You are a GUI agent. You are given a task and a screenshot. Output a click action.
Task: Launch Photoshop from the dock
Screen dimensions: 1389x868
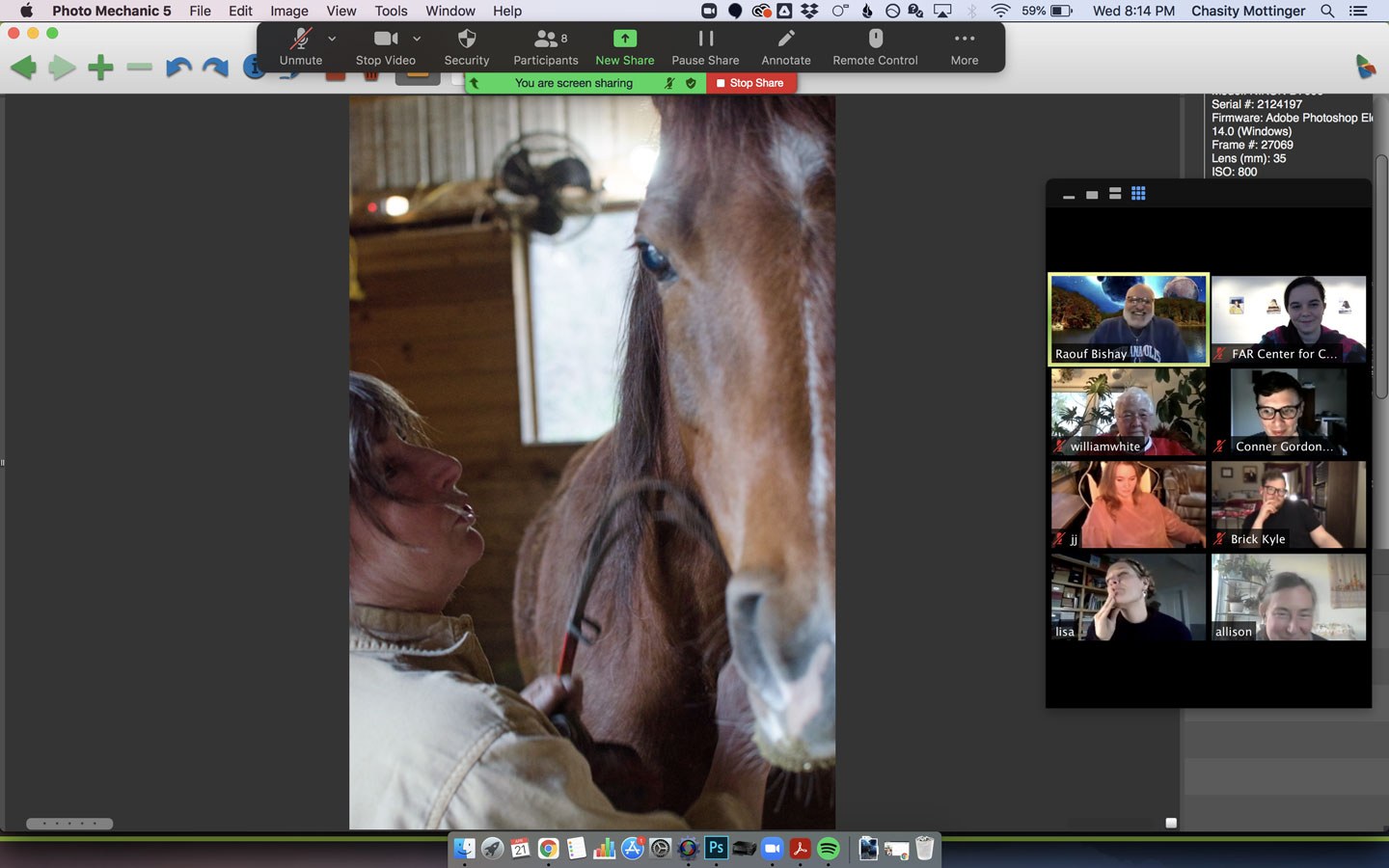tap(716, 849)
